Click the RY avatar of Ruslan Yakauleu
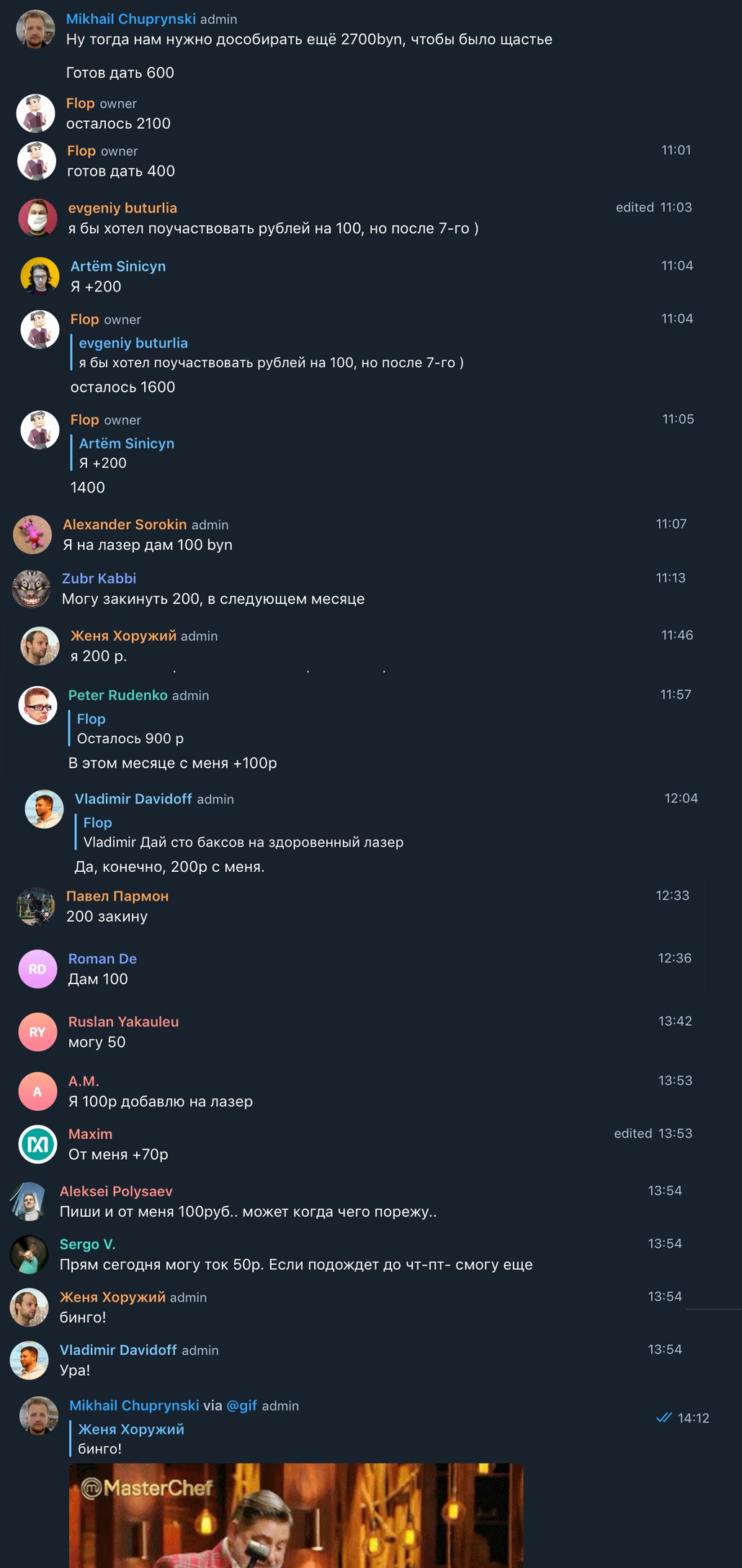 (37, 1032)
